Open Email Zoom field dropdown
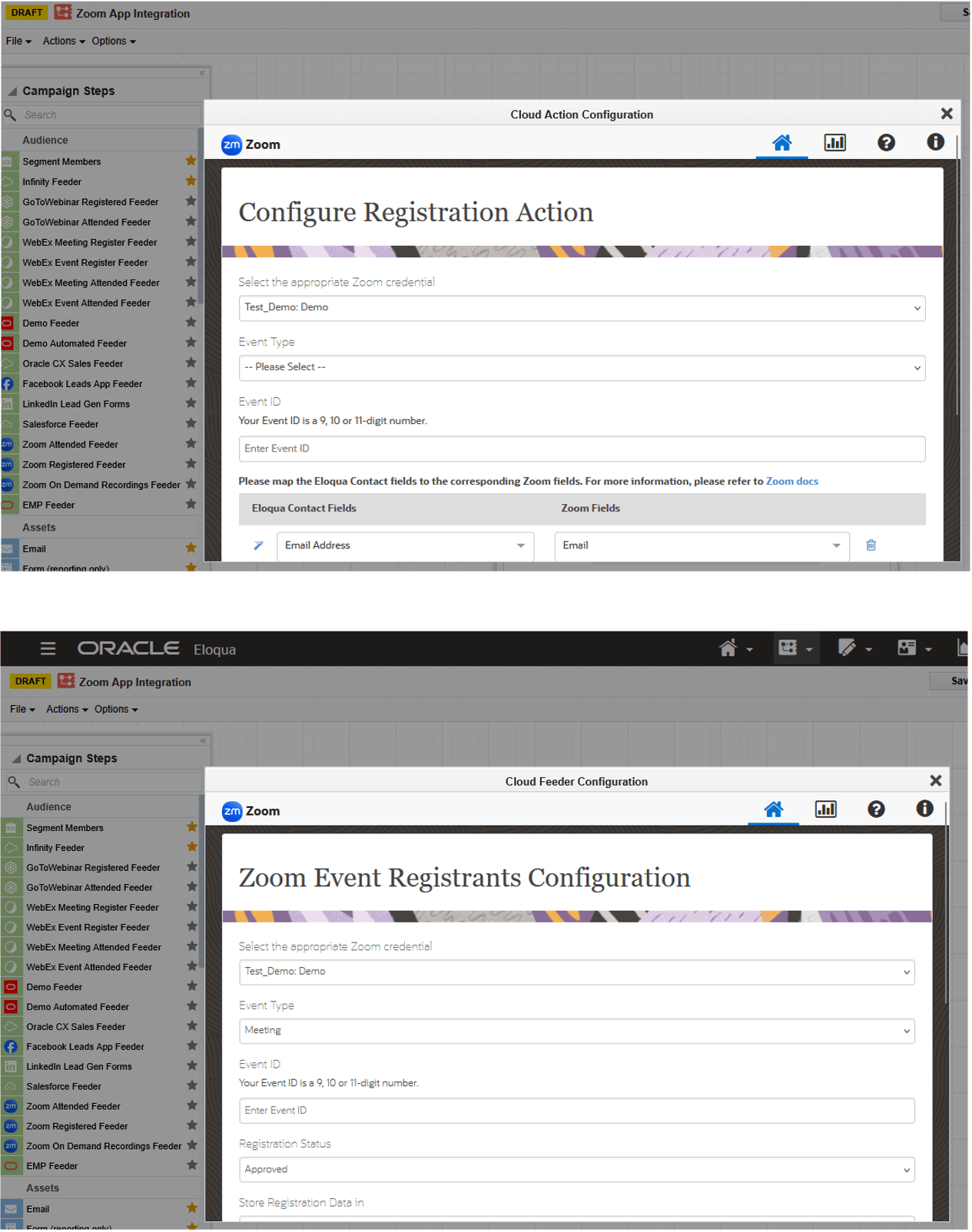 coord(702,546)
